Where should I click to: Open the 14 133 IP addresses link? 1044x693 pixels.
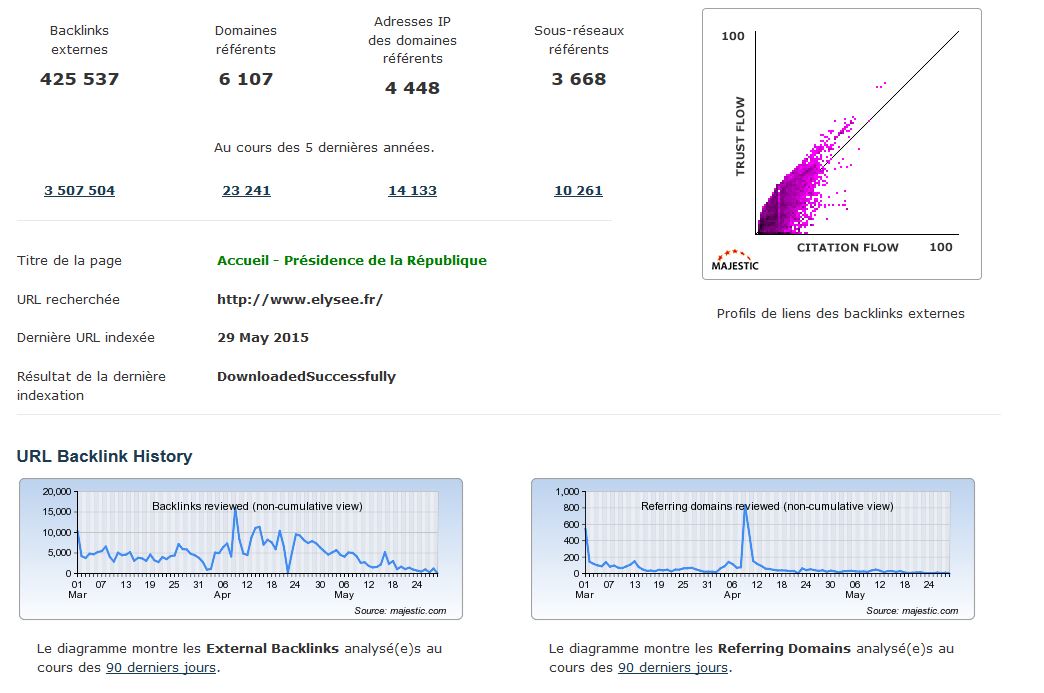(412, 190)
